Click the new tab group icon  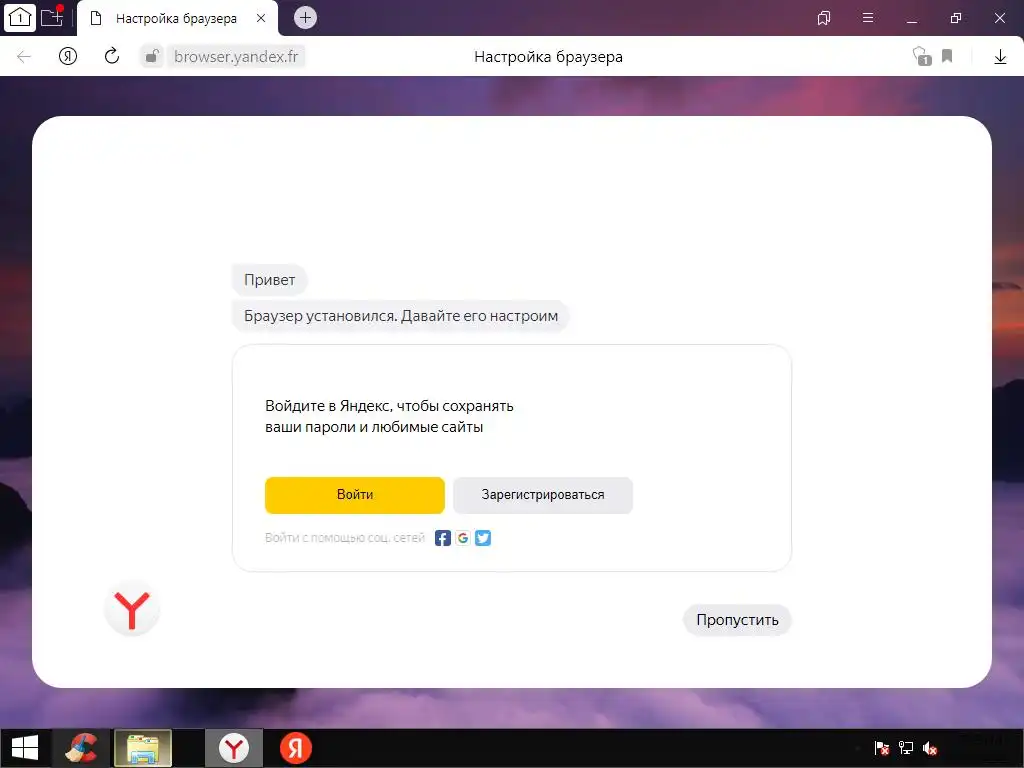pos(52,17)
